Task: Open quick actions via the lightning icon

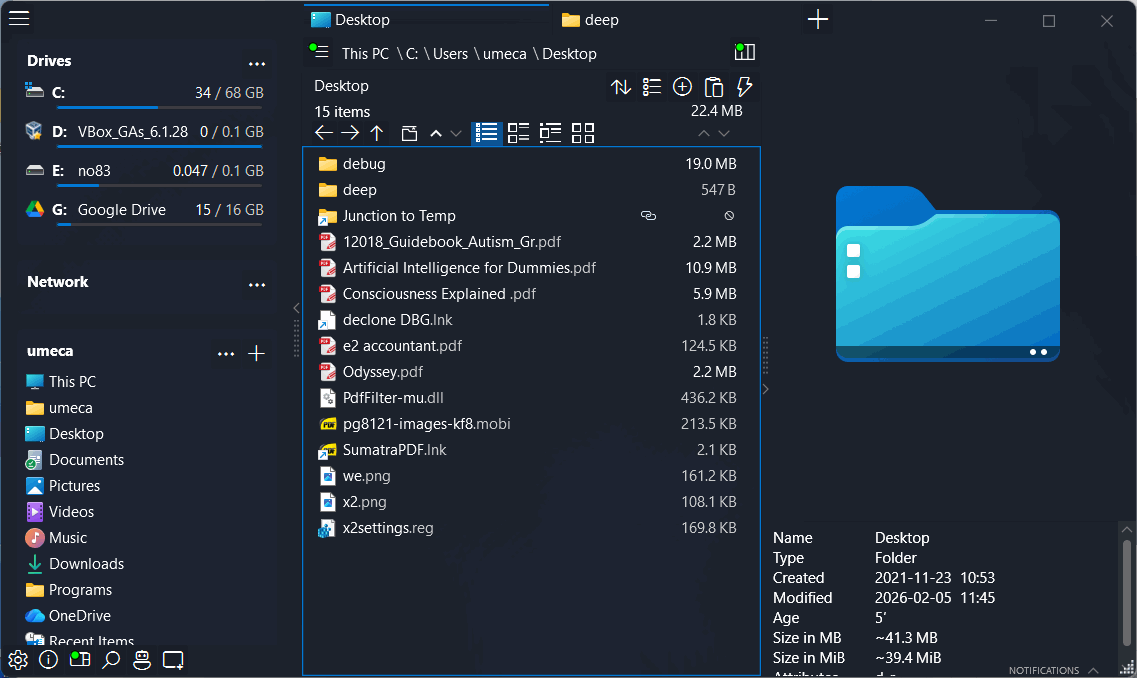Action: [745, 86]
